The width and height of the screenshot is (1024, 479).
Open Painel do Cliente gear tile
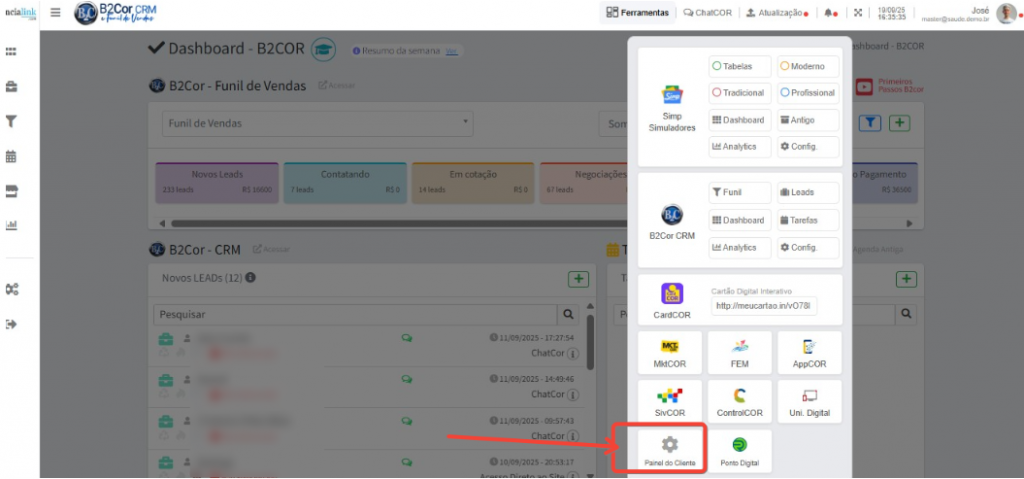(x=670, y=451)
